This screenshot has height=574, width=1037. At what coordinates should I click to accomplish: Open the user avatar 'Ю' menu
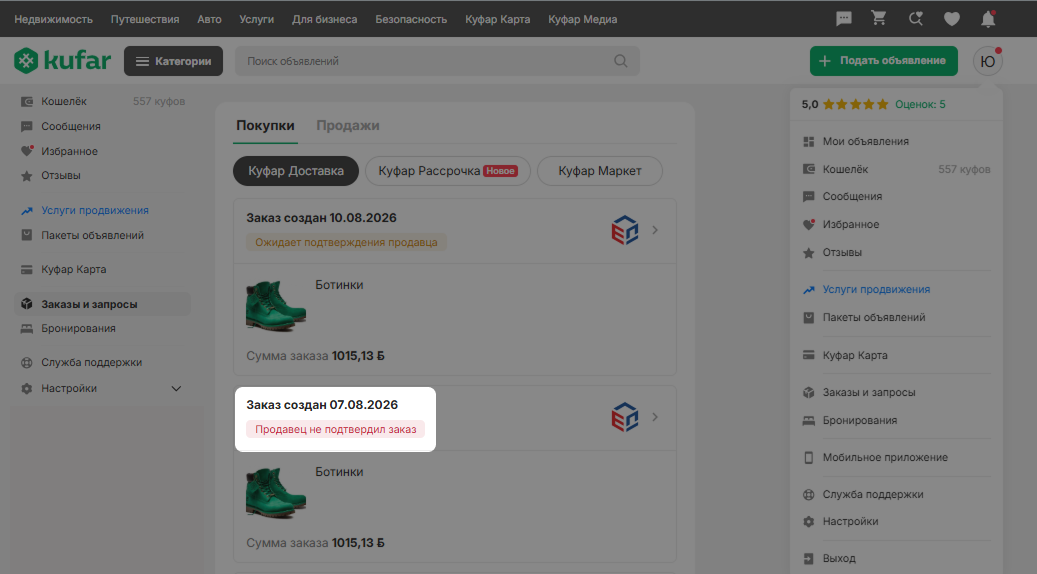987,61
